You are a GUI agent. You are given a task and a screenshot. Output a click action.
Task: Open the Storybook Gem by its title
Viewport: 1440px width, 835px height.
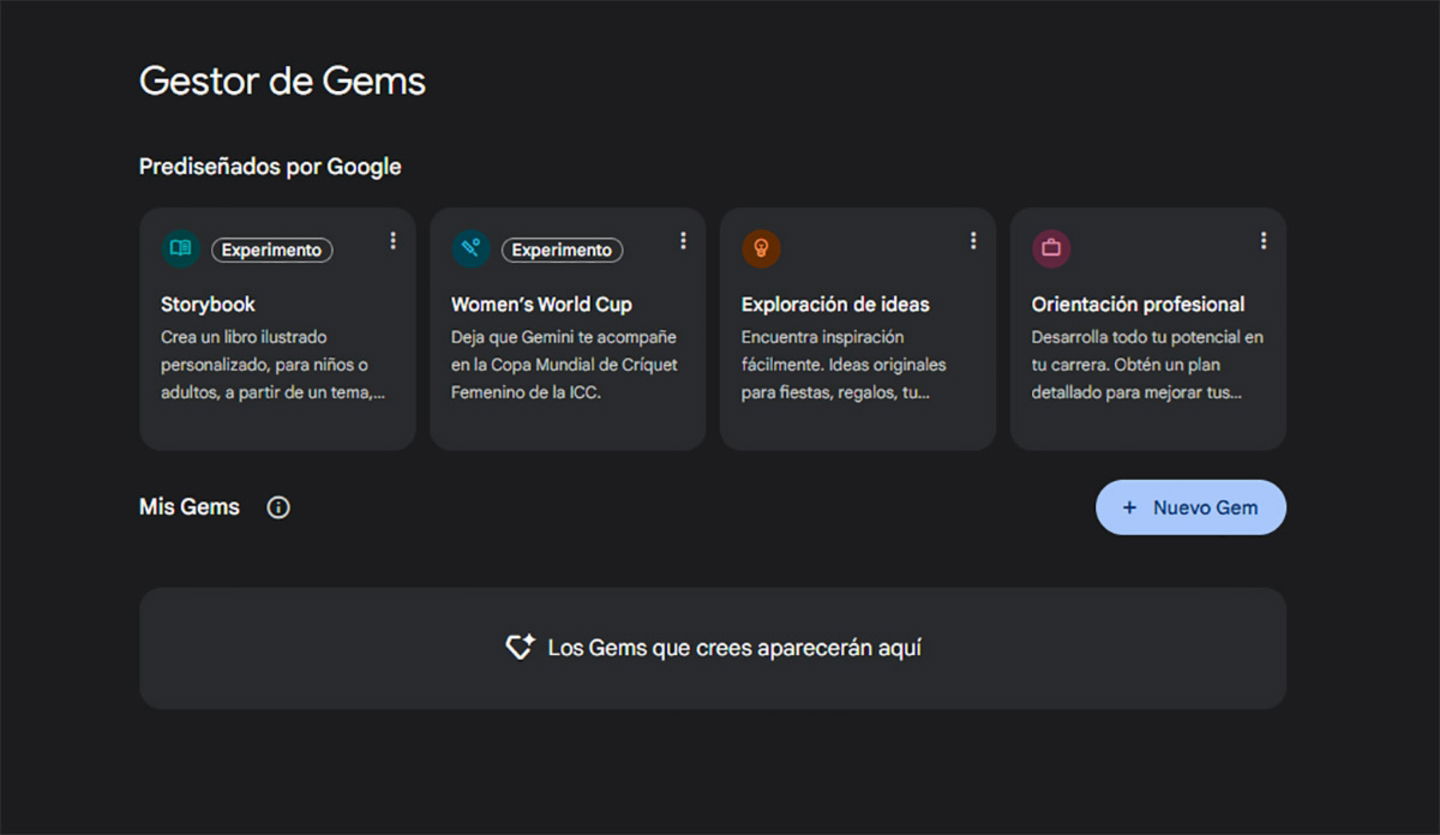pos(208,304)
